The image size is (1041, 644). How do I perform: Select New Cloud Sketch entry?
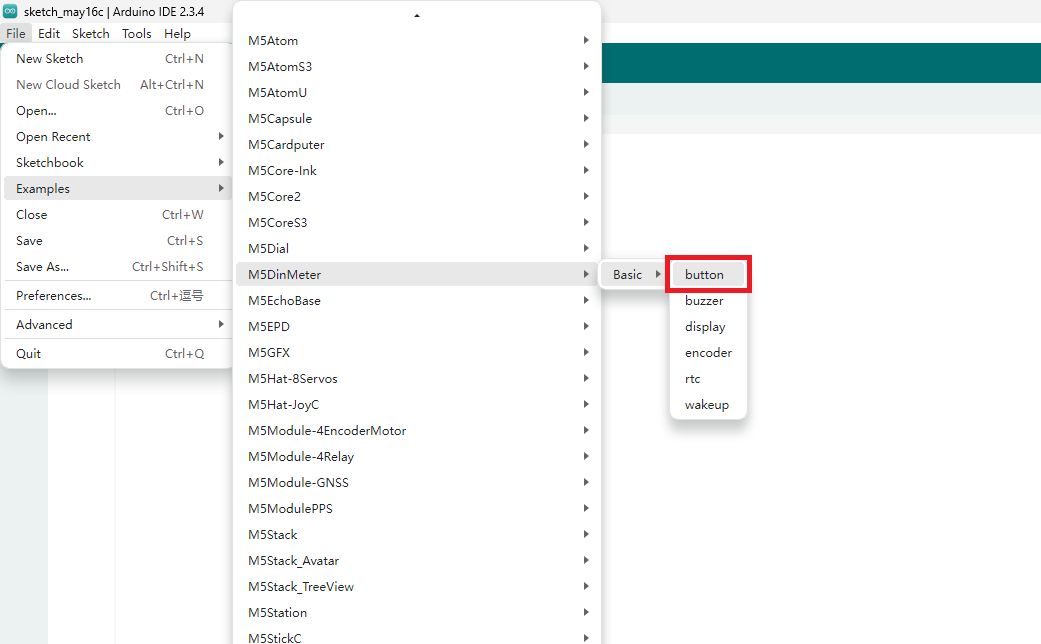118,84
